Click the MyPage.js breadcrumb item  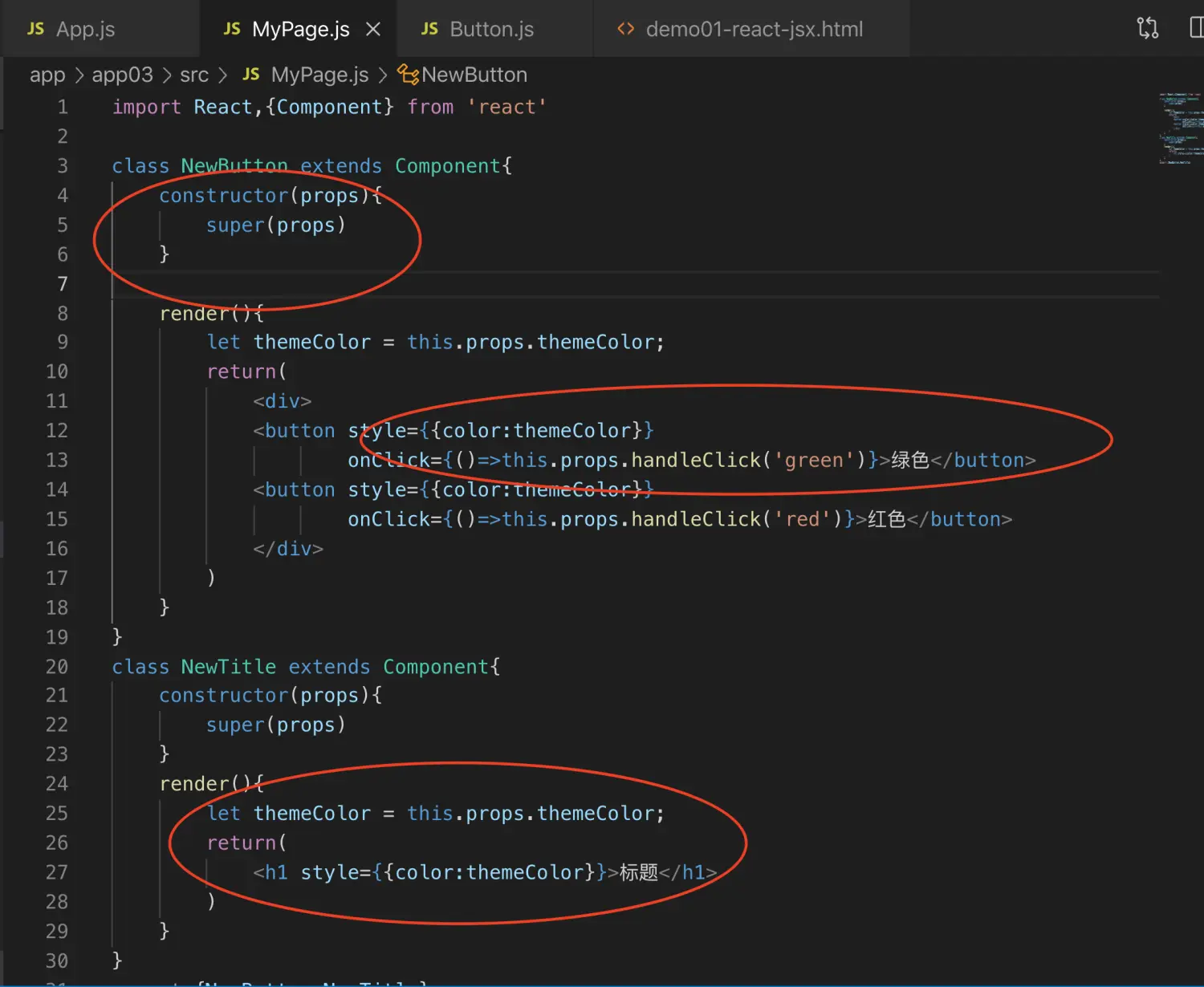[319, 75]
